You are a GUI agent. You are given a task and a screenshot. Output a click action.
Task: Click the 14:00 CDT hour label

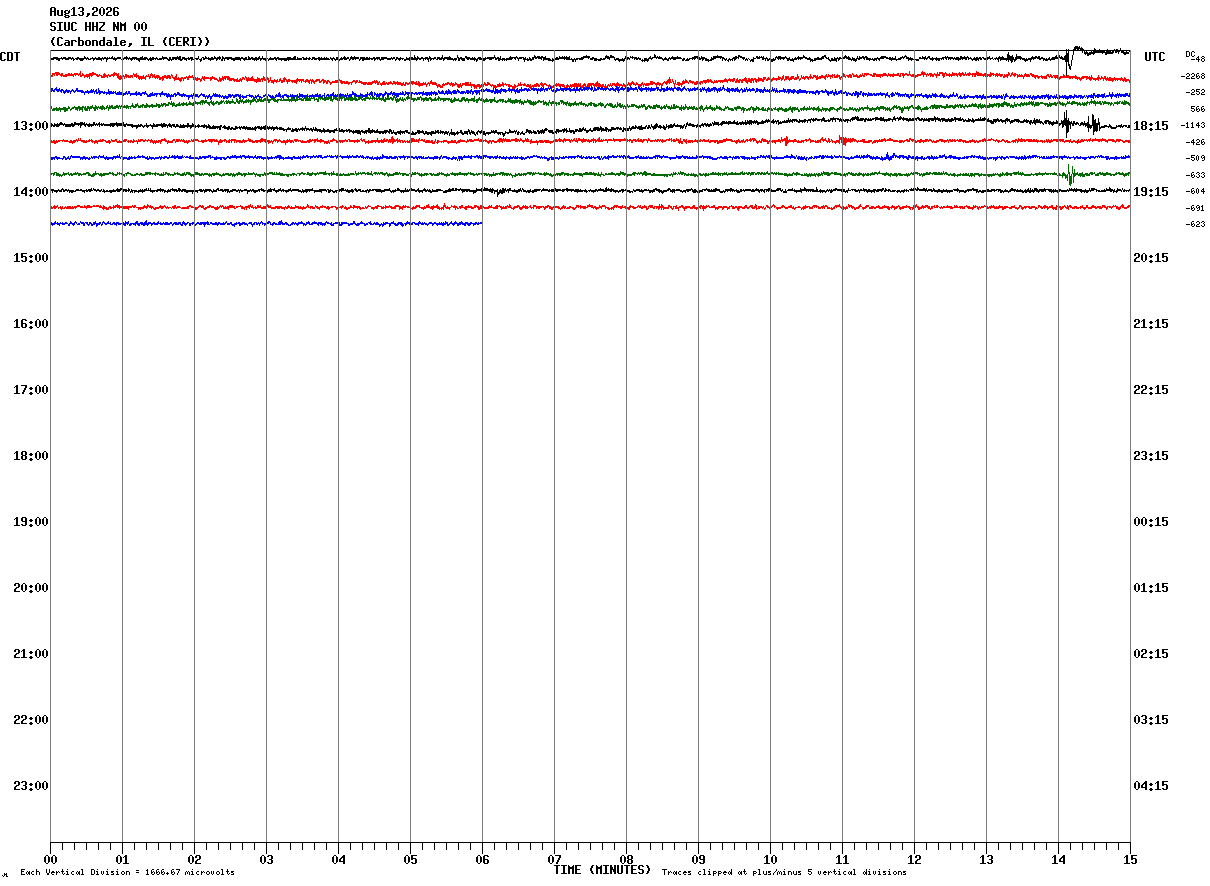point(30,192)
